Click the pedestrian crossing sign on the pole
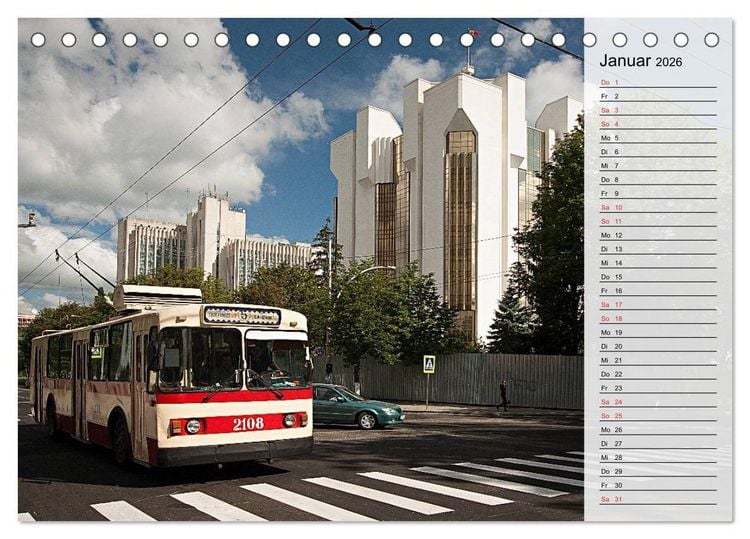The width and height of the screenshot is (750, 539). tap(429, 364)
